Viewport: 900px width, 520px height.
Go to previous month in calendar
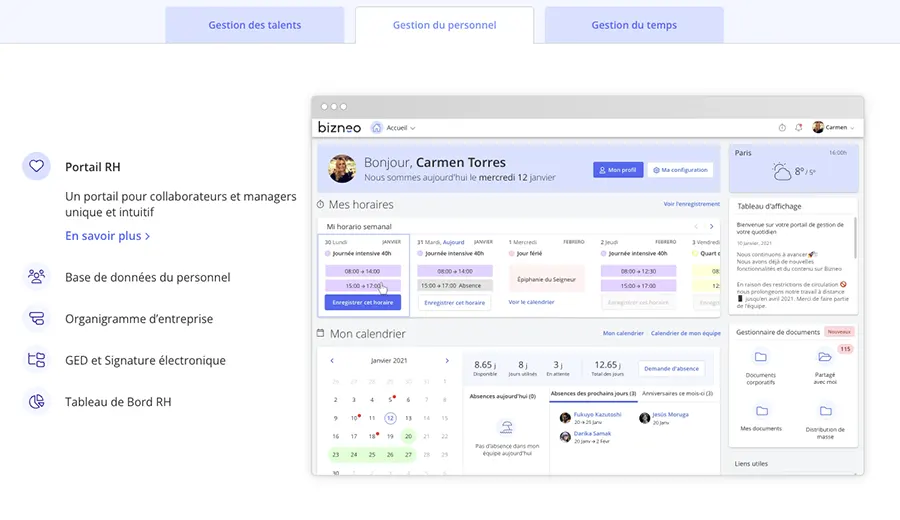pyautogui.click(x=332, y=360)
